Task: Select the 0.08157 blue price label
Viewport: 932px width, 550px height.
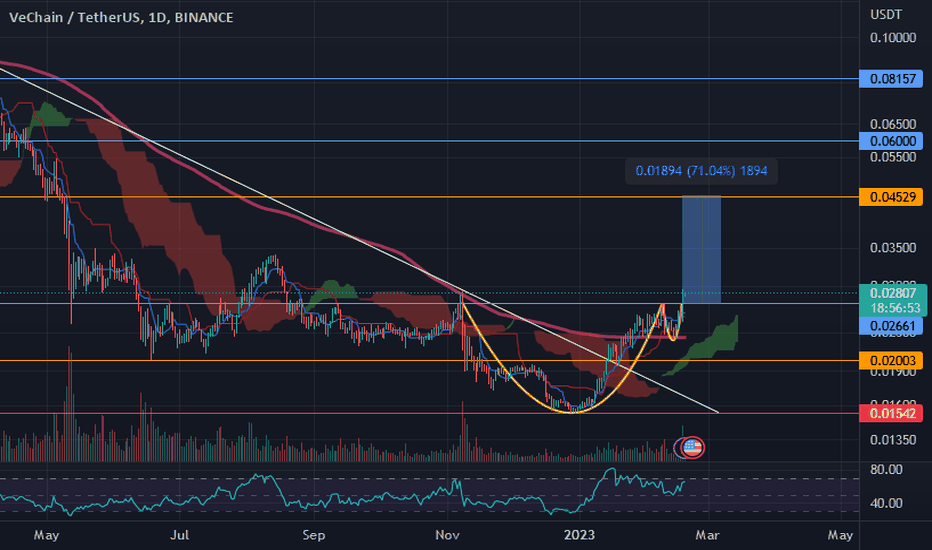Action: click(891, 78)
